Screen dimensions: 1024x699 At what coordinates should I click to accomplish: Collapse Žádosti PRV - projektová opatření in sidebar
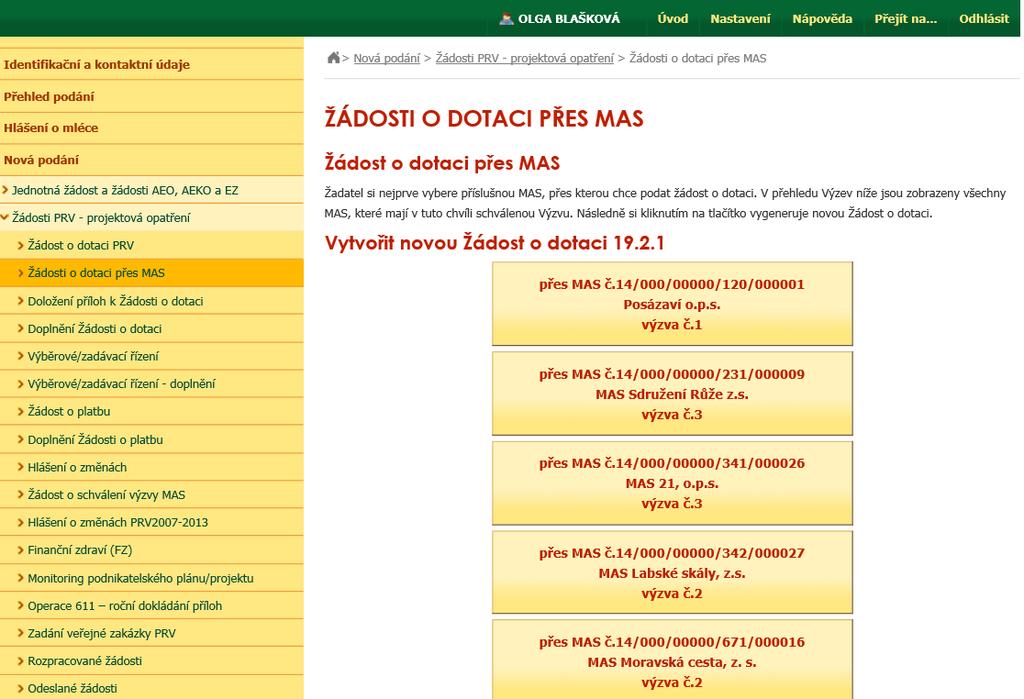click(x=152, y=218)
